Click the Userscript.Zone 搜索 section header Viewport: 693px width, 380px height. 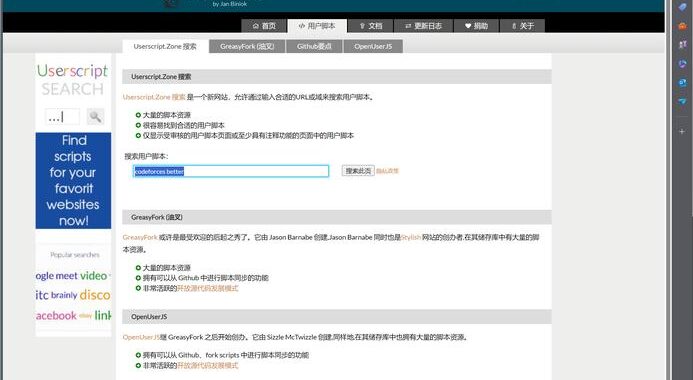[x=336, y=76]
